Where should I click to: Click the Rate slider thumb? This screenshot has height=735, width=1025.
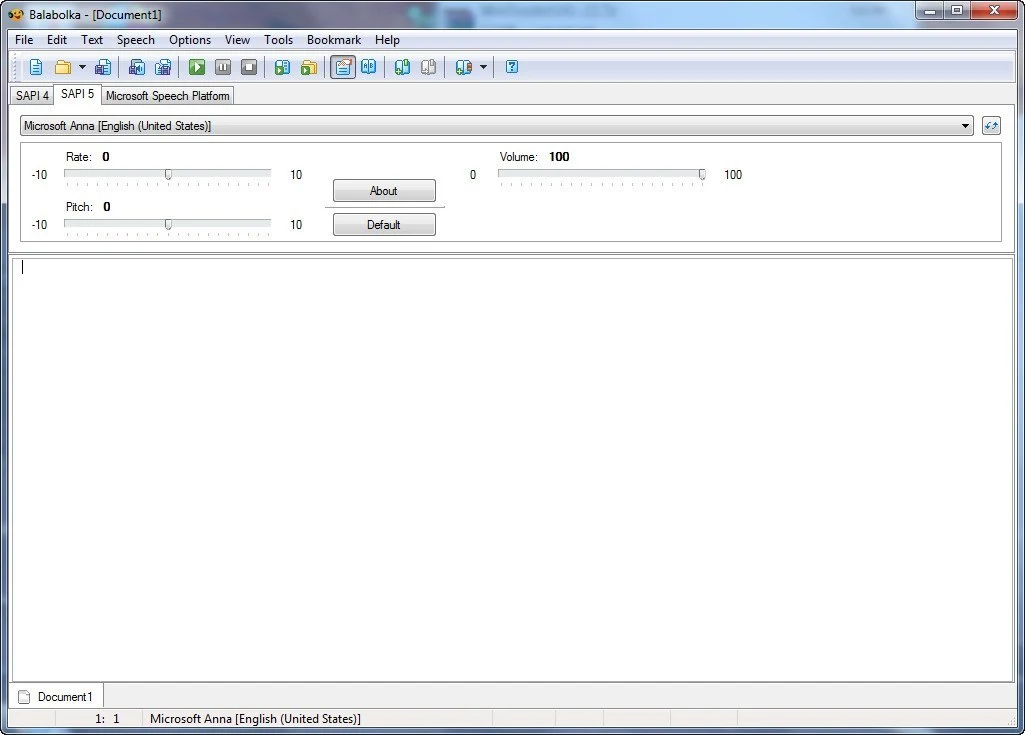pos(168,175)
